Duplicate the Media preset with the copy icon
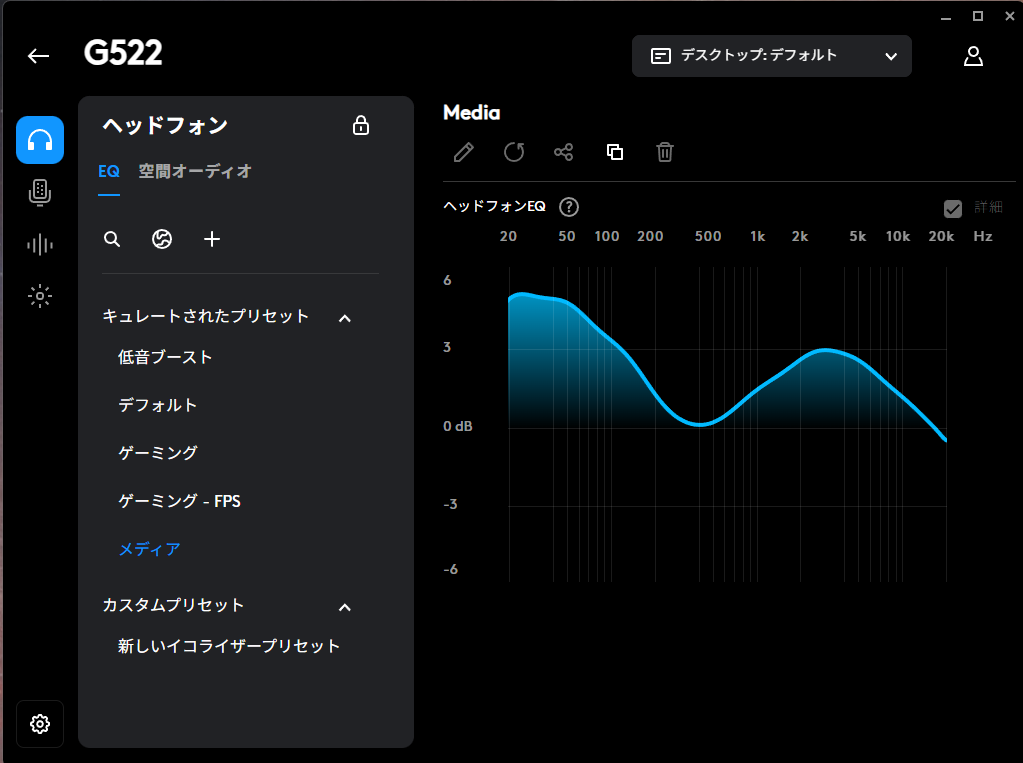1023x763 pixels. coord(615,152)
